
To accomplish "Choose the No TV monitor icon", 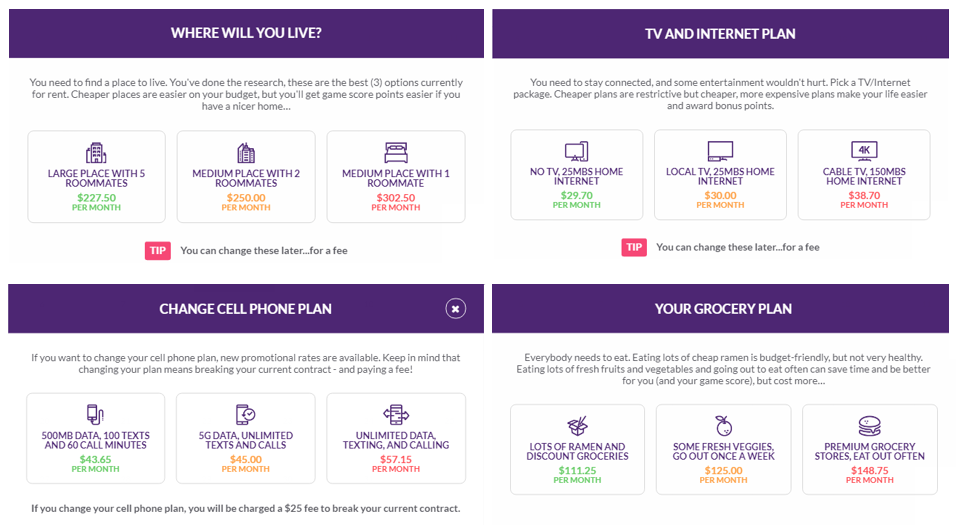I will click(576, 151).
